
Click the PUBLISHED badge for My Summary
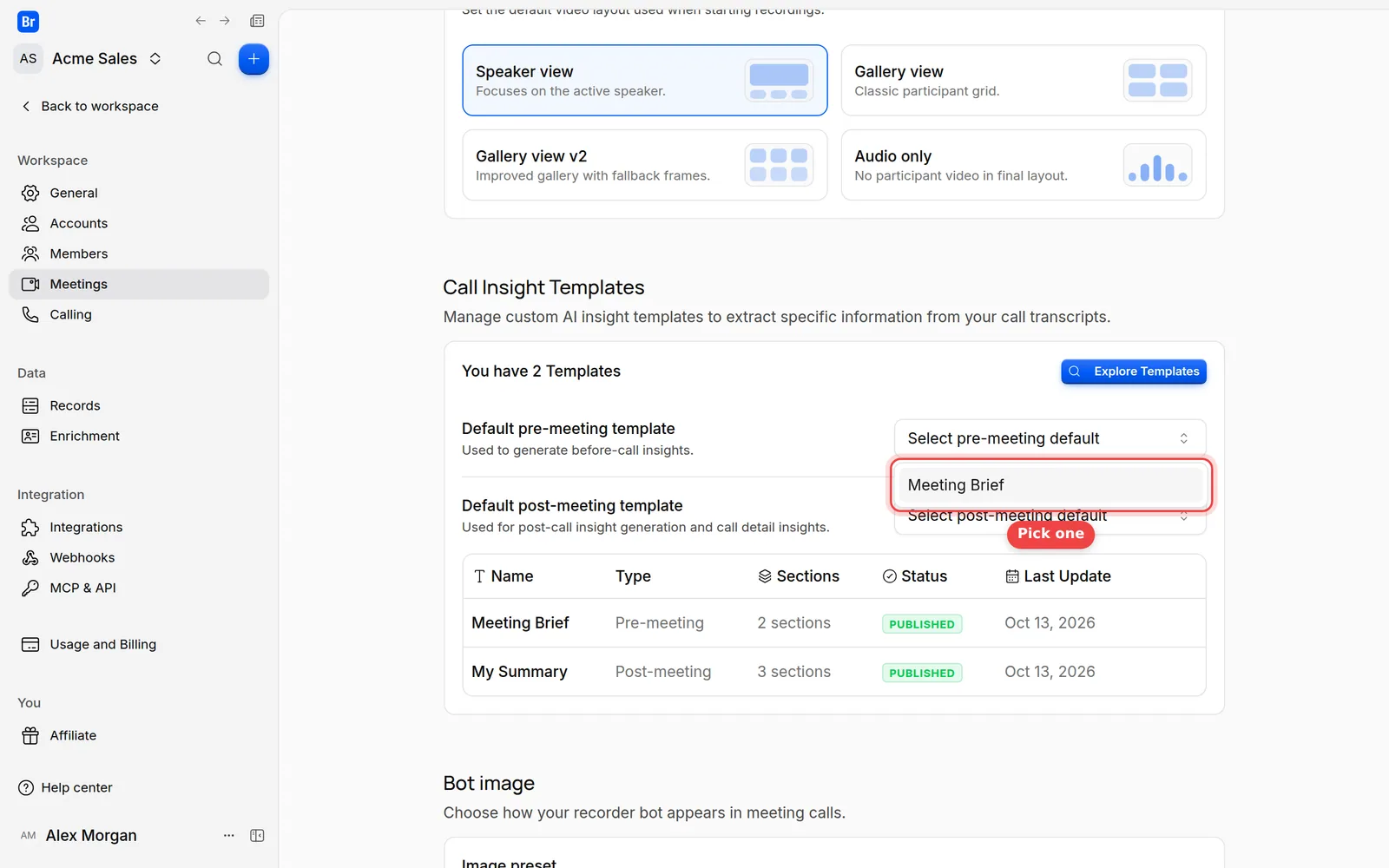coord(922,673)
